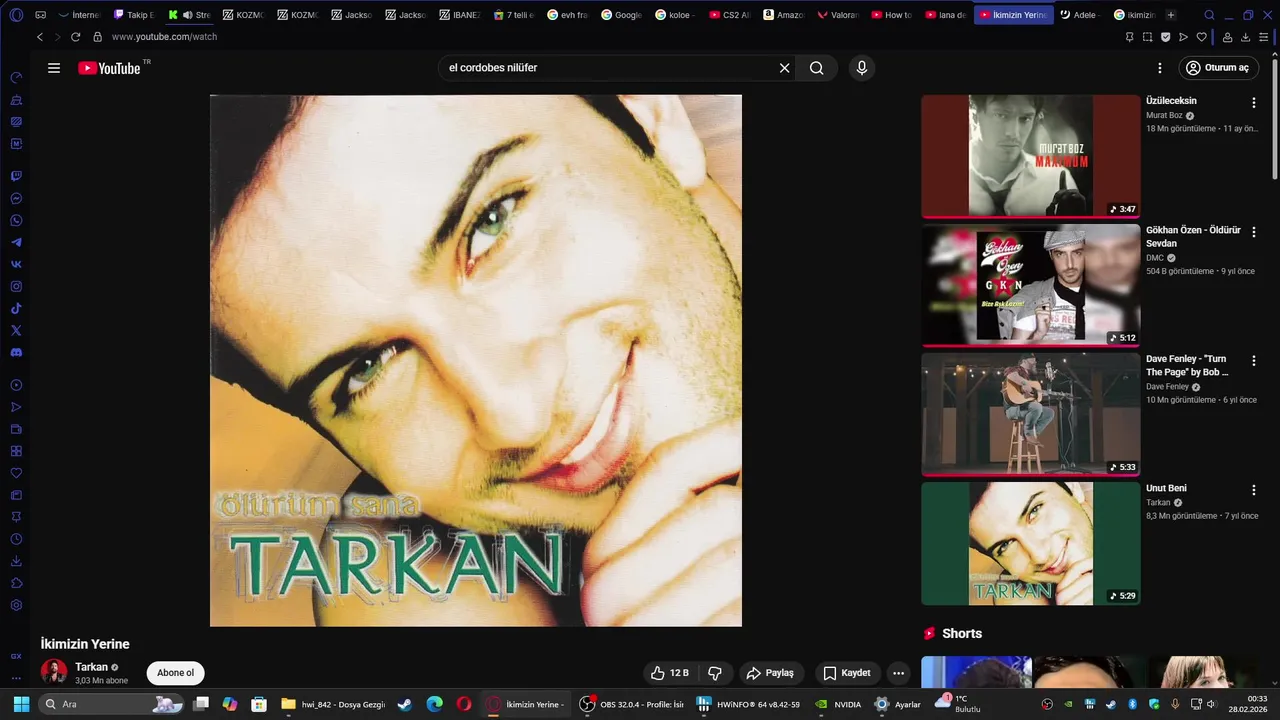Open the Tarkan channel avatar

point(54,672)
